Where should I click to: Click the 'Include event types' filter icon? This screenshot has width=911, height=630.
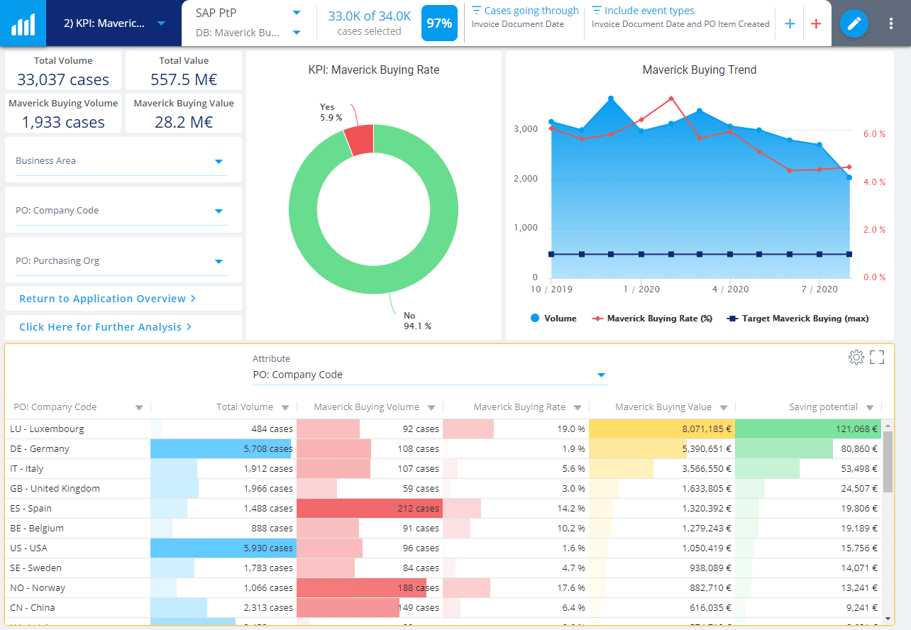pos(596,10)
